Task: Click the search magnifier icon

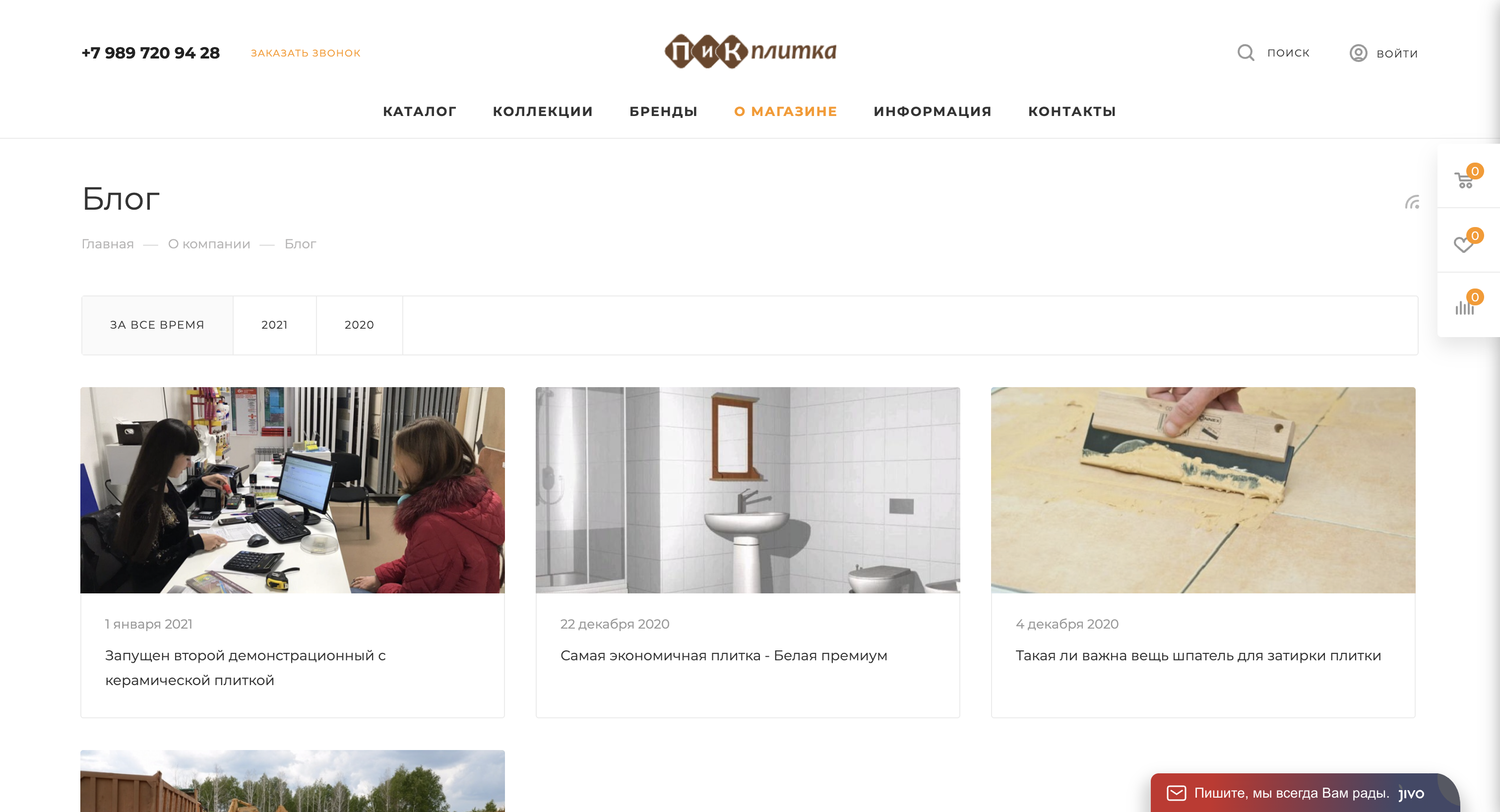Action: [x=1246, y=53]
